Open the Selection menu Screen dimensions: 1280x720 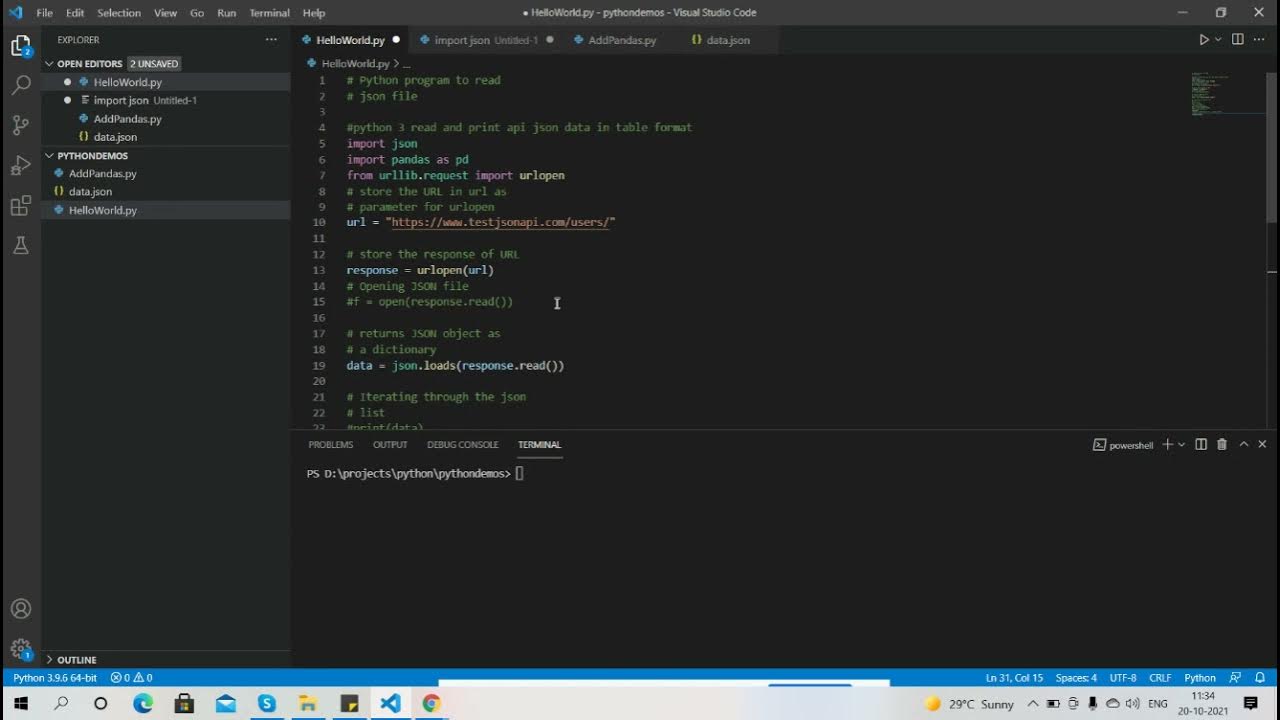click(x=119, y=13)
